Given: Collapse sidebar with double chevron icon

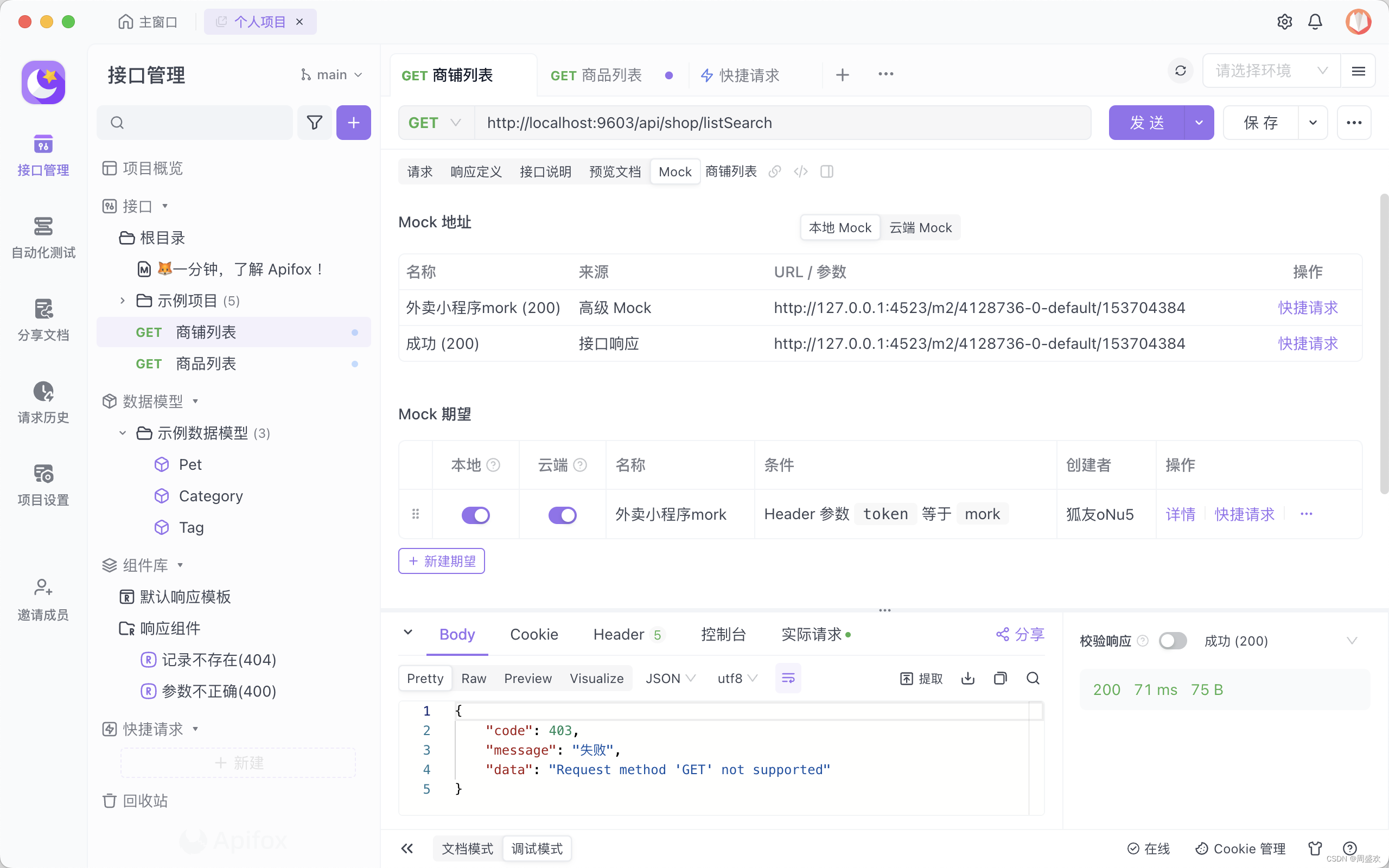Looking at the screenshot, I should tap(407, 848).
